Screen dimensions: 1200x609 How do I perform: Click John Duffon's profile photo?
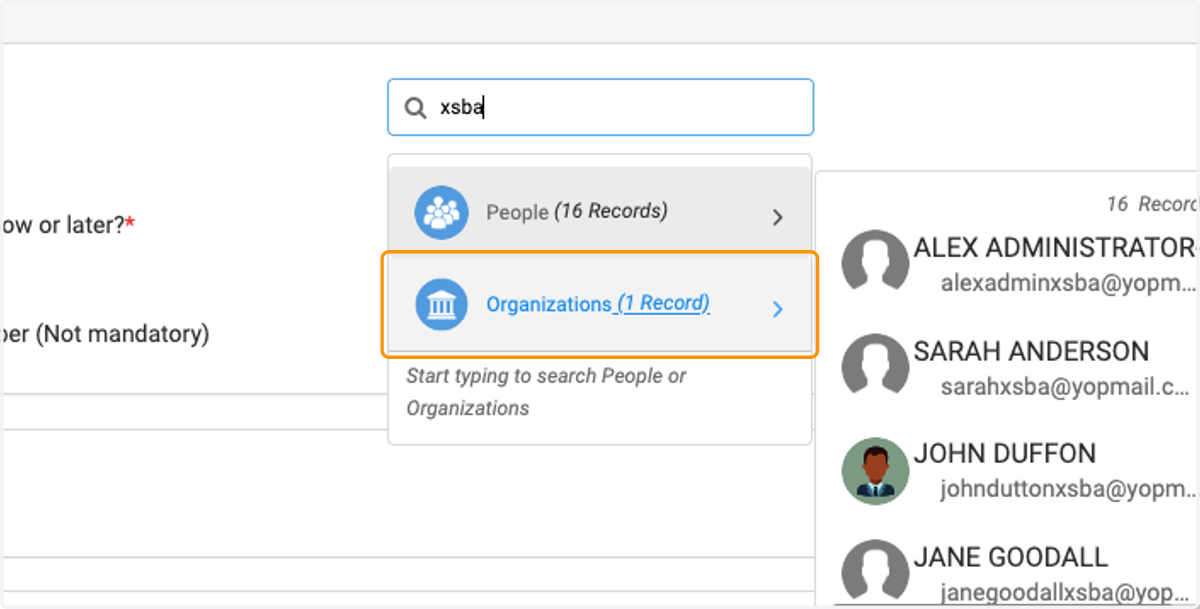[875, 470]
